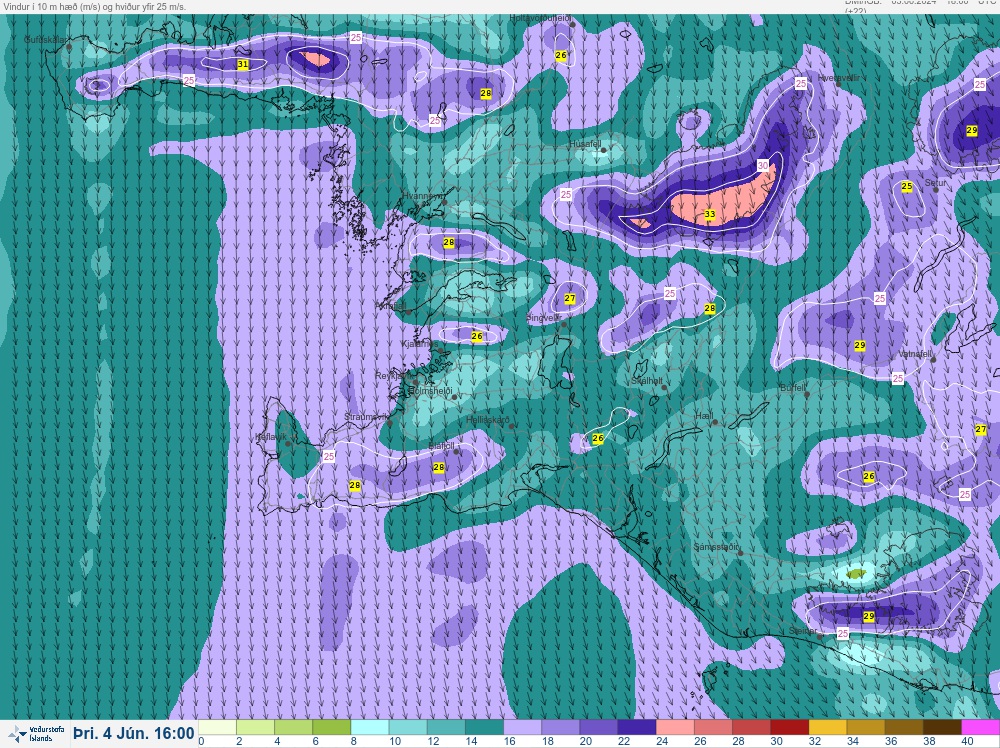This screenshot has width=1000, height=748.
Task: Click the Vatnsfell station label
Action: pyautogui.click(x=915, y=353)
